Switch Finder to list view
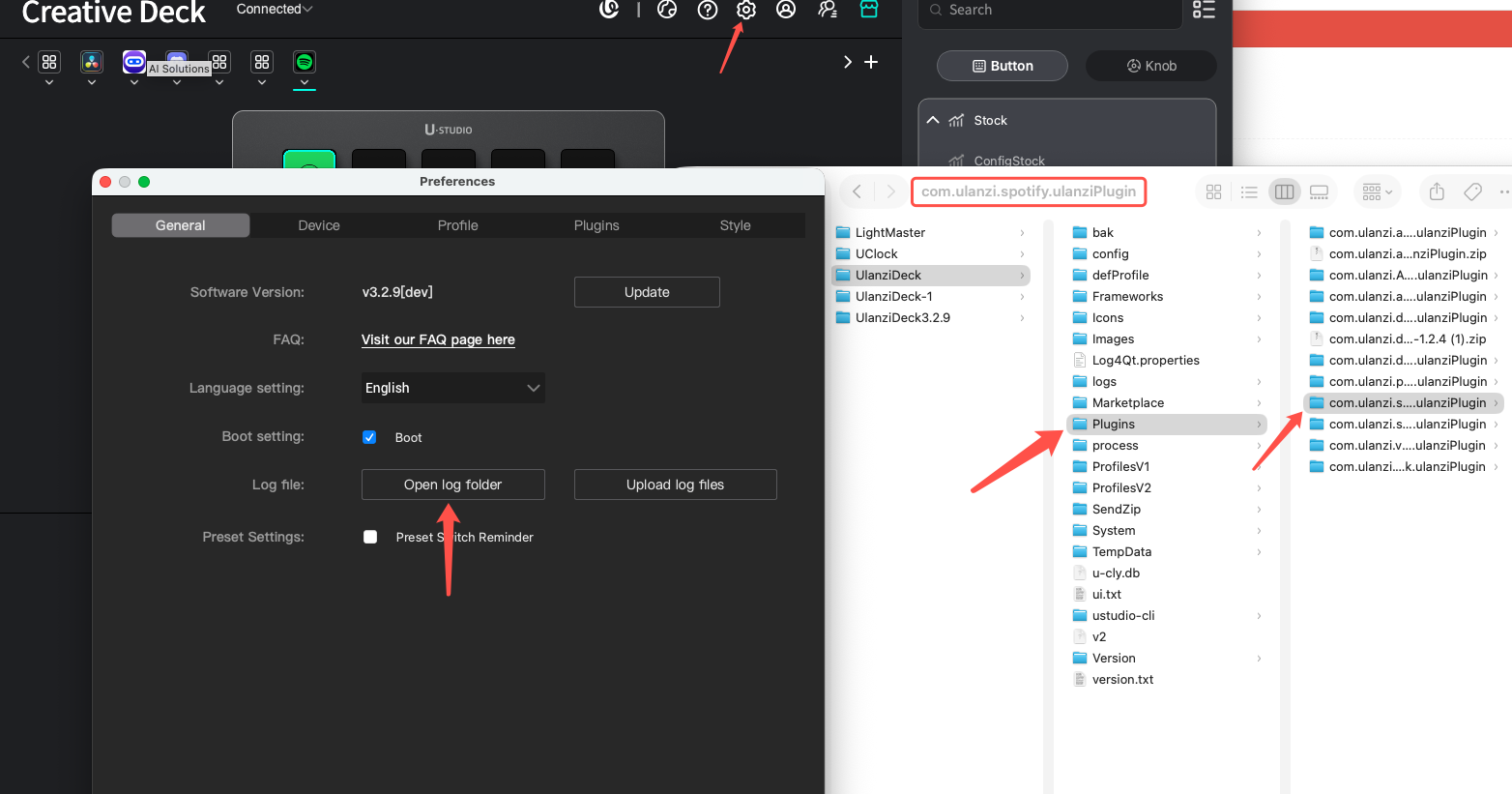Viewport: 1512px width, 794px height. tap(1249, 191)
